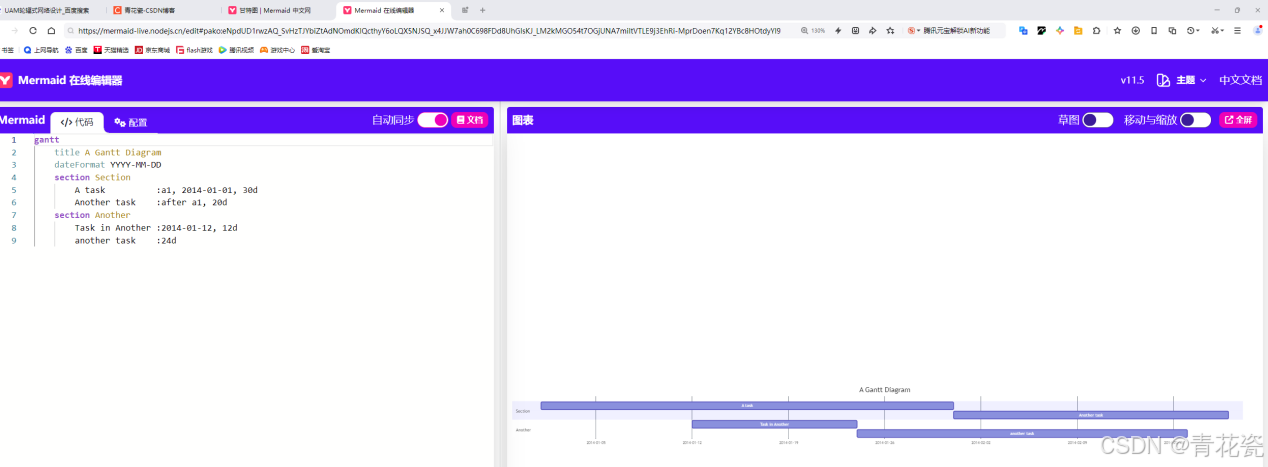This screenshot has width=1268, height=467.
Task: Toggle the 草图 sketch mode switch
Action: [1098, 120]
